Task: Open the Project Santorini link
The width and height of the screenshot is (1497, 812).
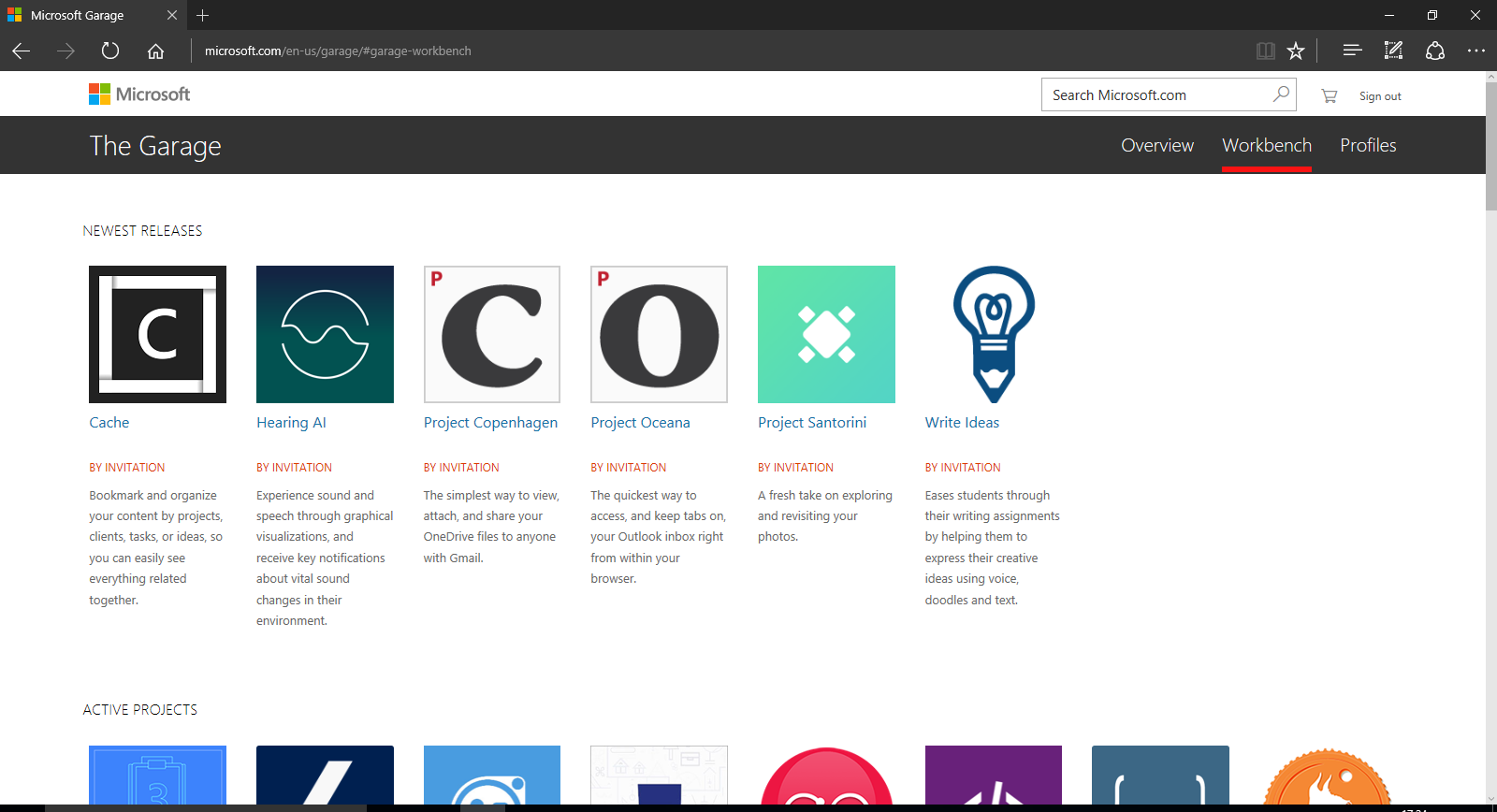Action: (812, 423)
